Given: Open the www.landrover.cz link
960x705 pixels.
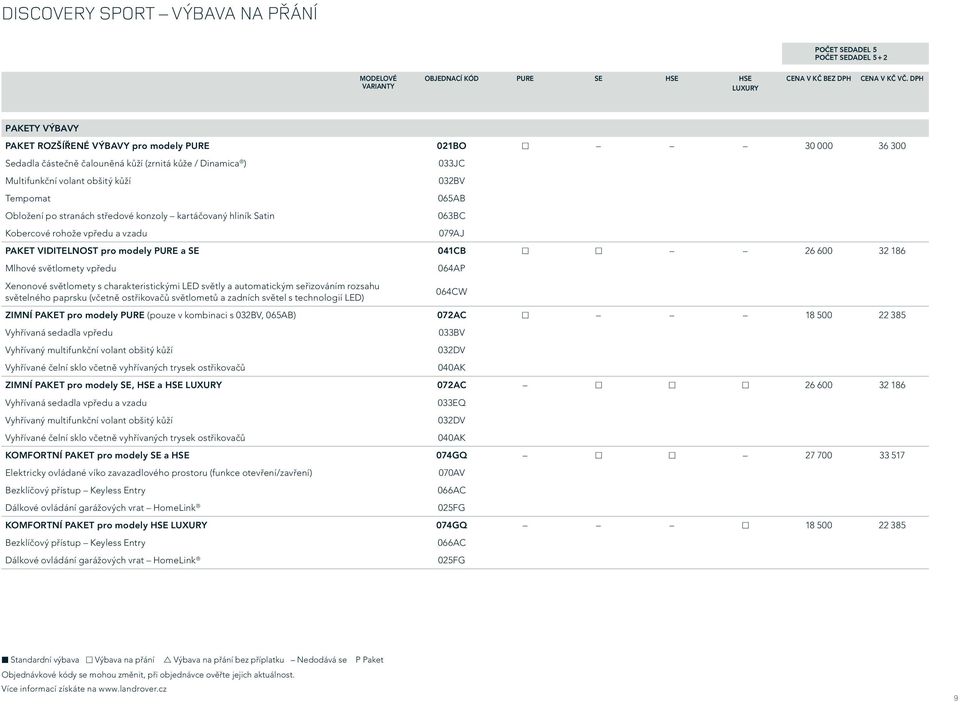Looking at the screenshot, I should tap(132, 689).
